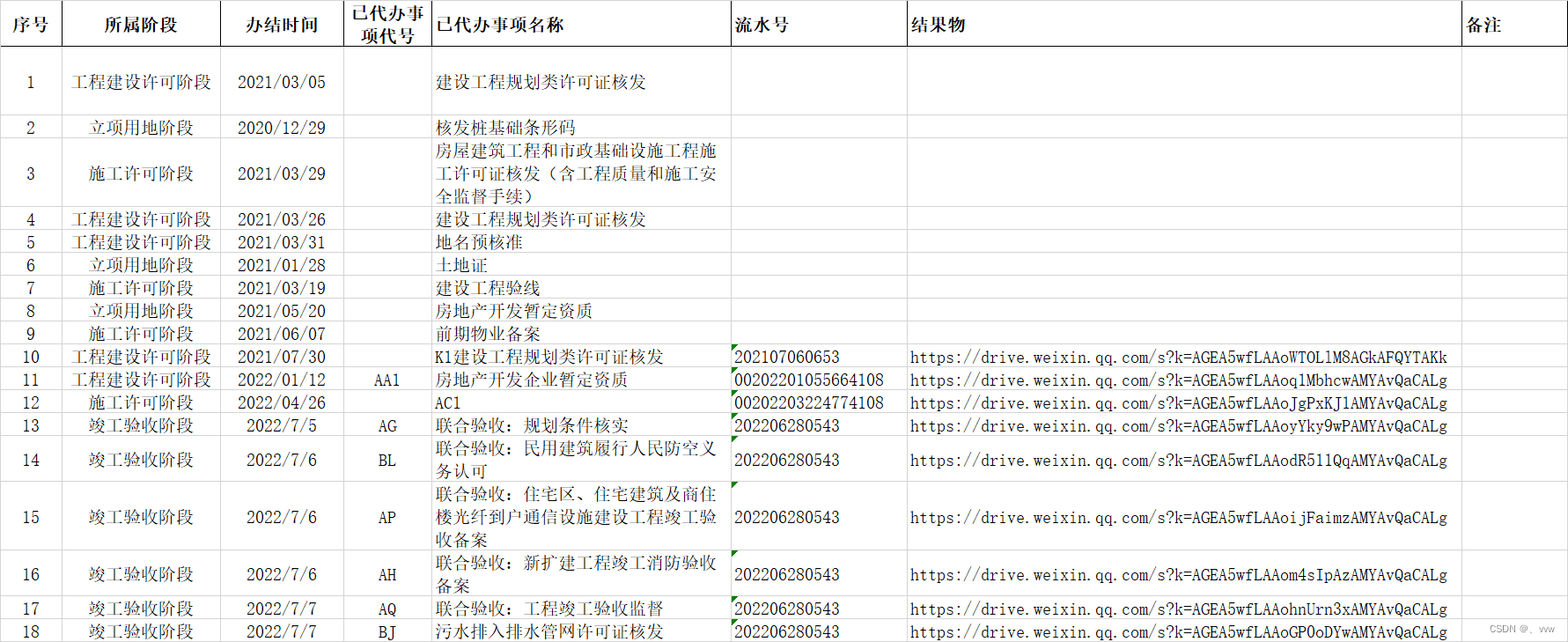Screen dimensions: 1568x642
Task: Select the 流水号 column header
Action: 819,25
